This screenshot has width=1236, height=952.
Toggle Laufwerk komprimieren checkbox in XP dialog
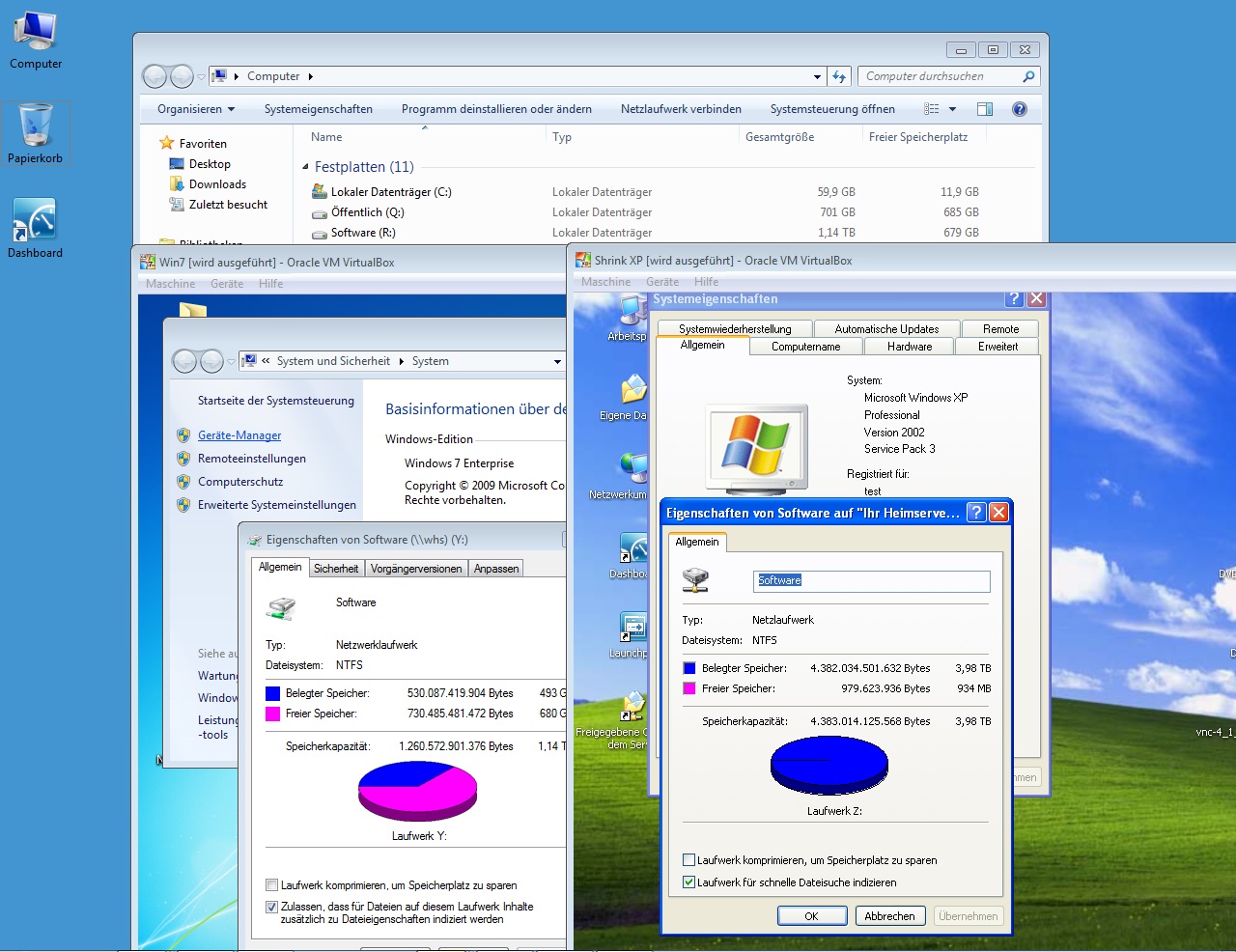(x=688, y=859)
